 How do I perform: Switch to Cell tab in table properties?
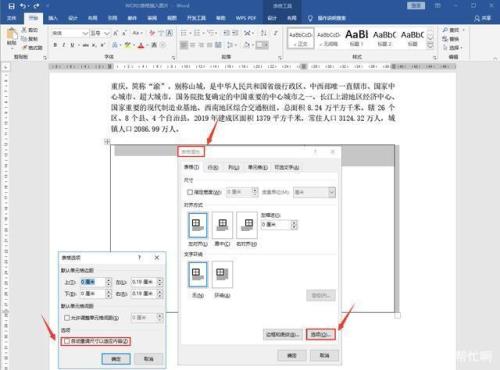(258, 167)
